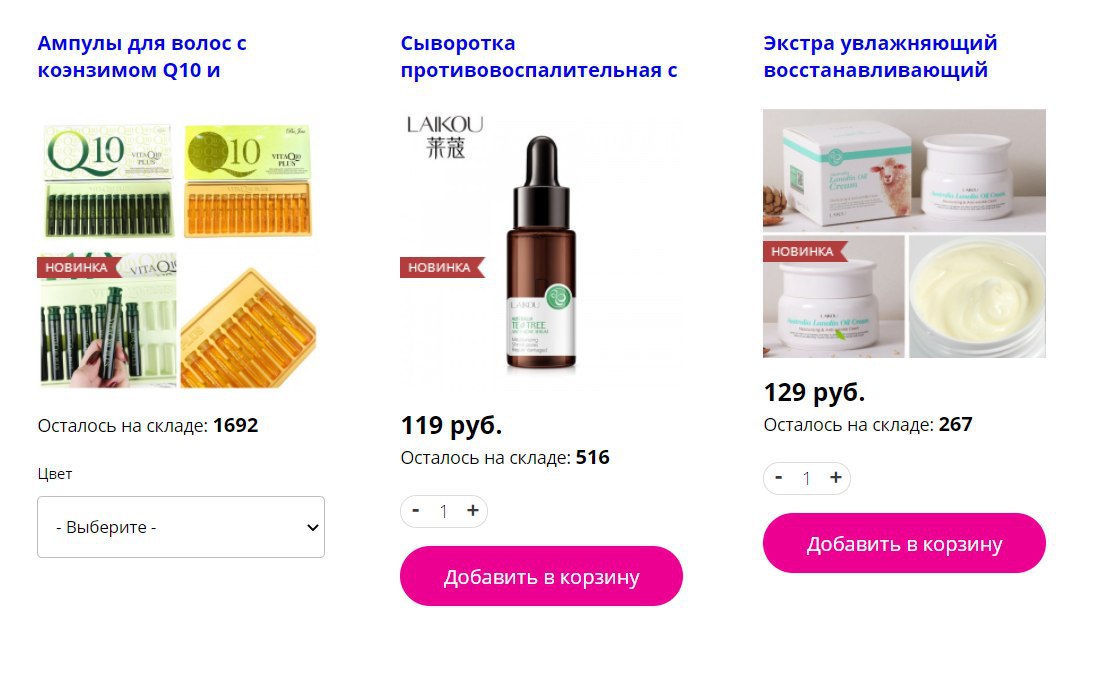Add the 129 руб. cream to cart
Image resolution: width=1103 pixels, height=683 pixels.
[x=905, y=543]
